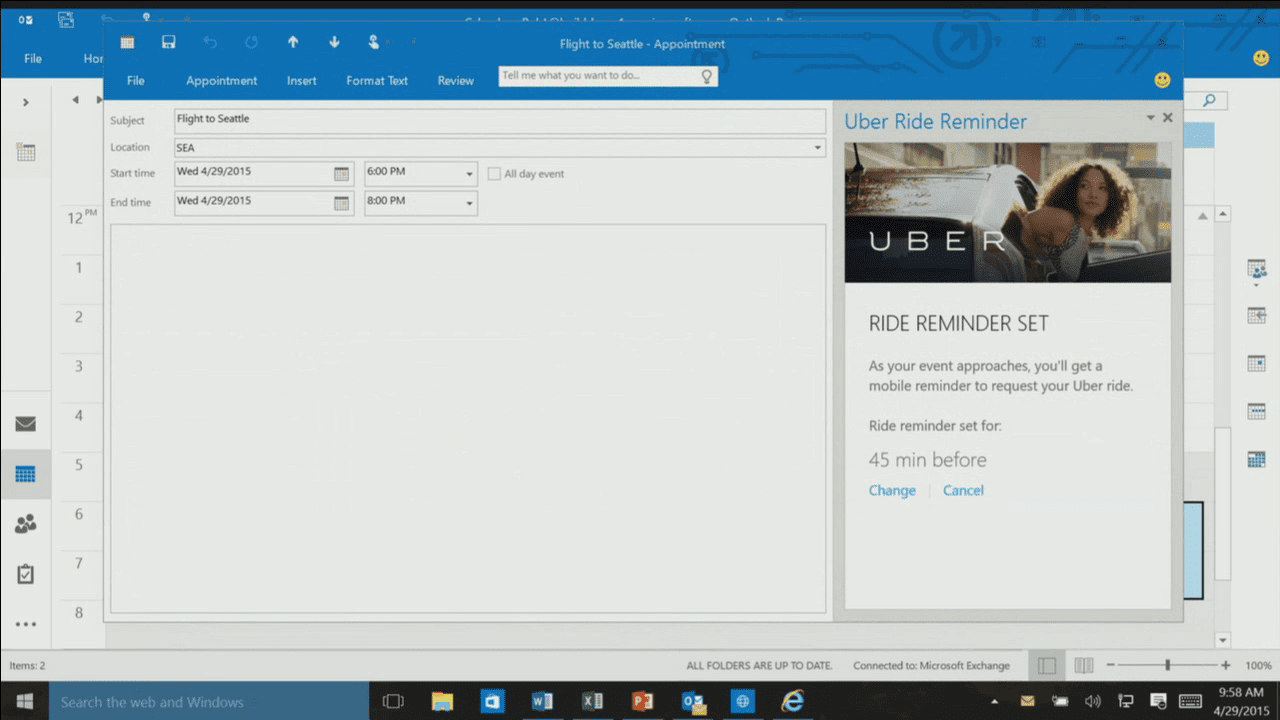This screenshot has height=720, width=1280.
Task: Click the zoom in plus button
Action: 1226,665
